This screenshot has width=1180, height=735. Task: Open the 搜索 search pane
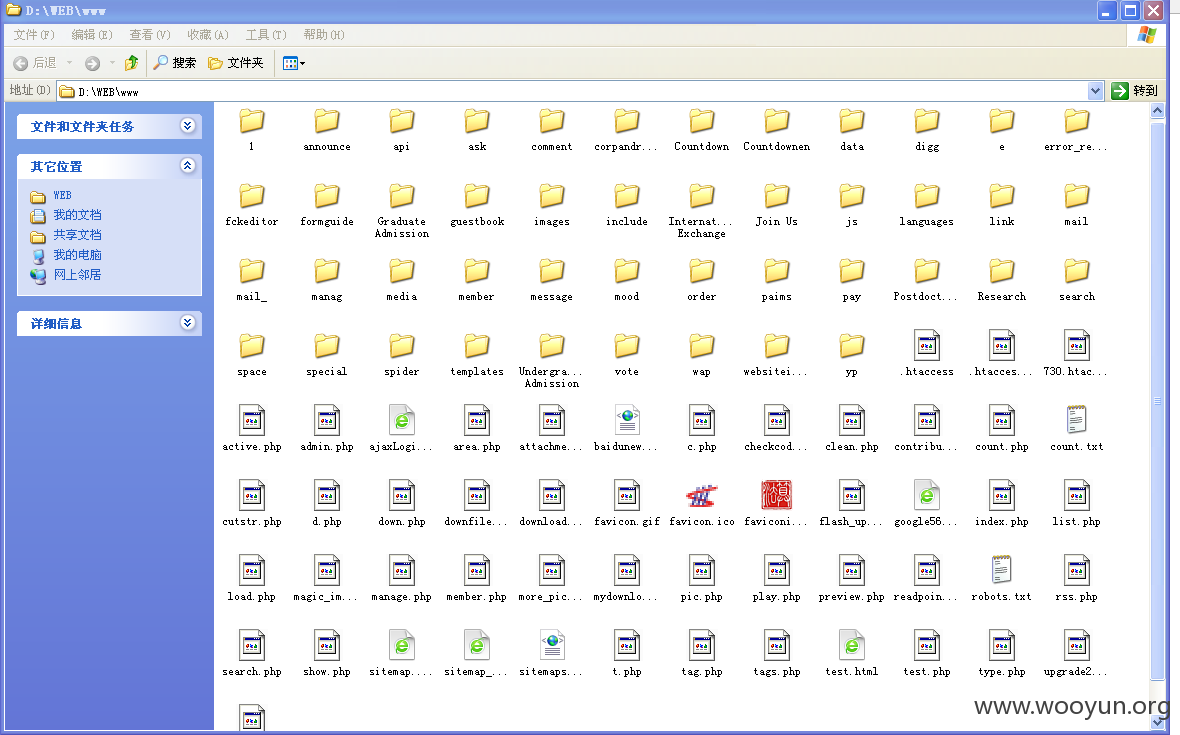[x=175, y=63]
